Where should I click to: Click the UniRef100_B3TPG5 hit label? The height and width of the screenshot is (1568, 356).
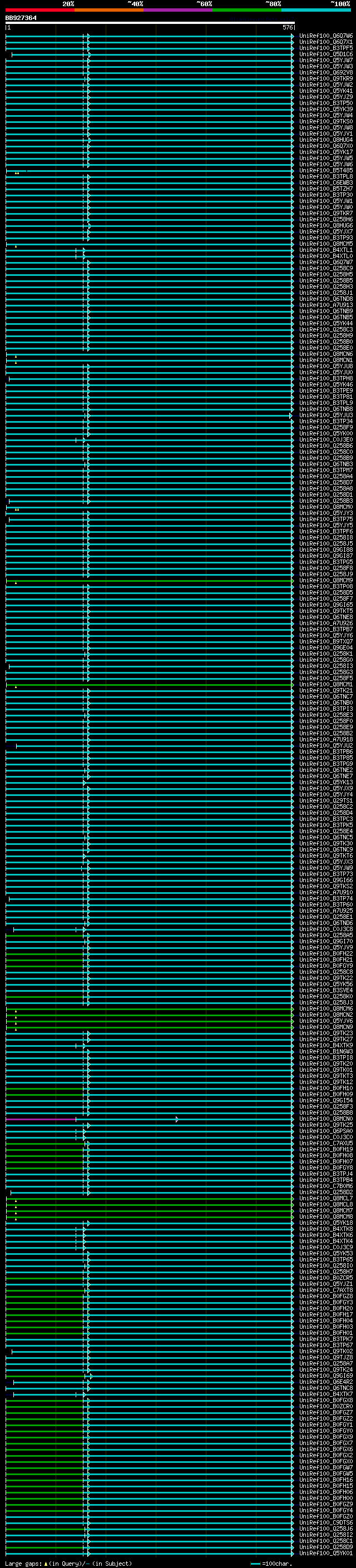tap(326, 562)
